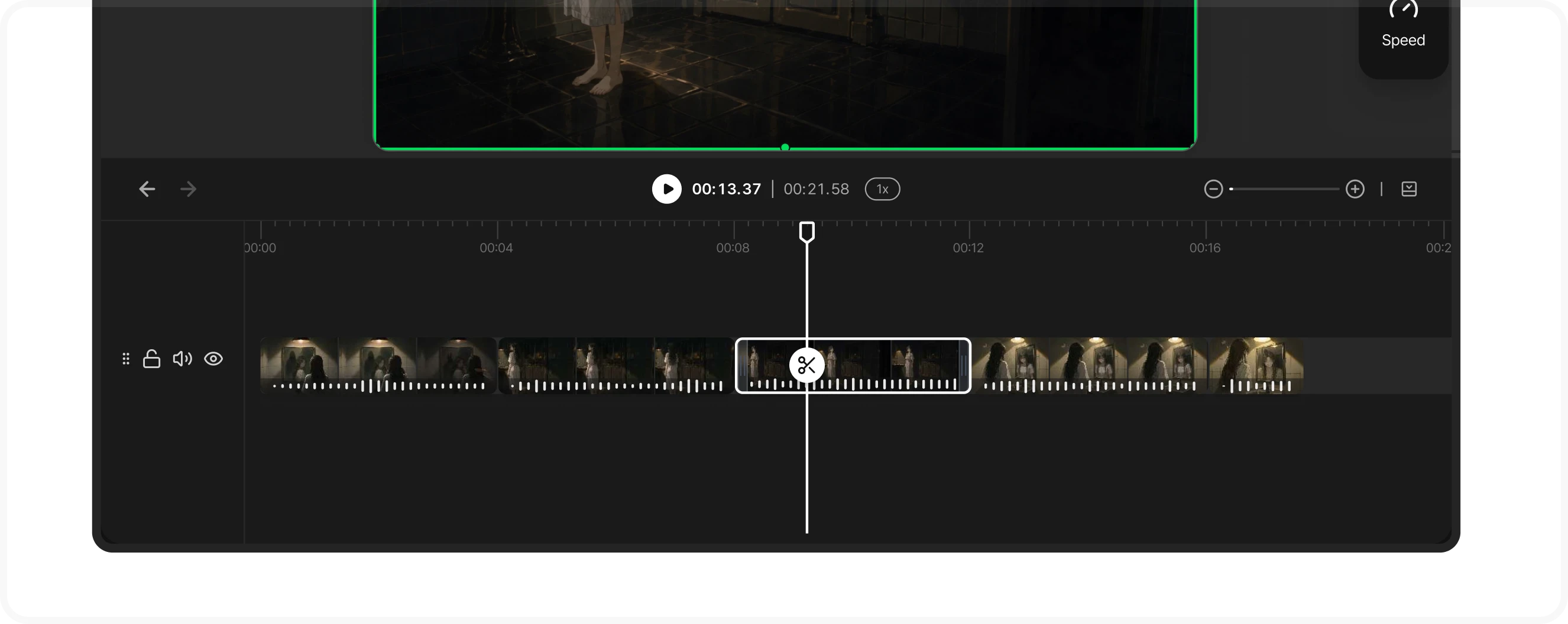This screenshot has width=1568, height=624.
Task: Hide the track with the eye icon
Action: pos(213,359)
